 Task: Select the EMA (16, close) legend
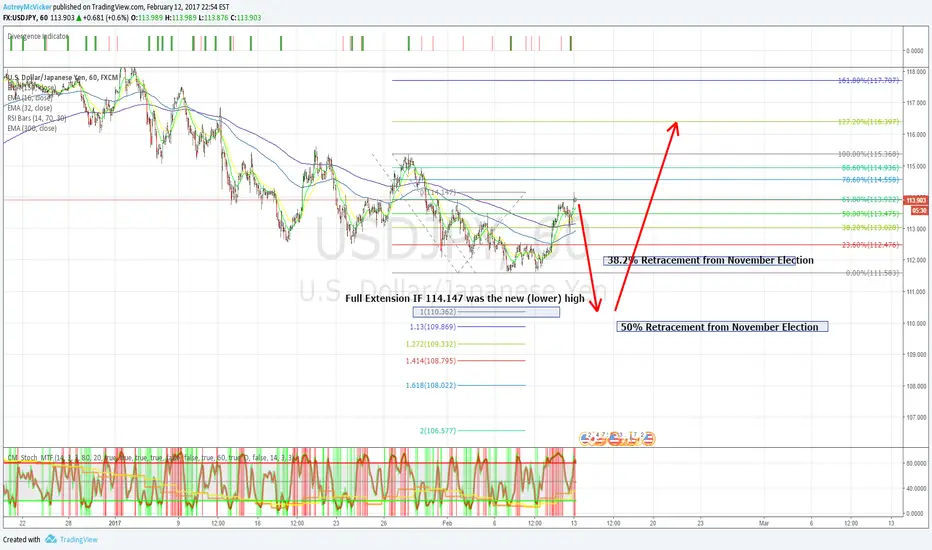30,98
